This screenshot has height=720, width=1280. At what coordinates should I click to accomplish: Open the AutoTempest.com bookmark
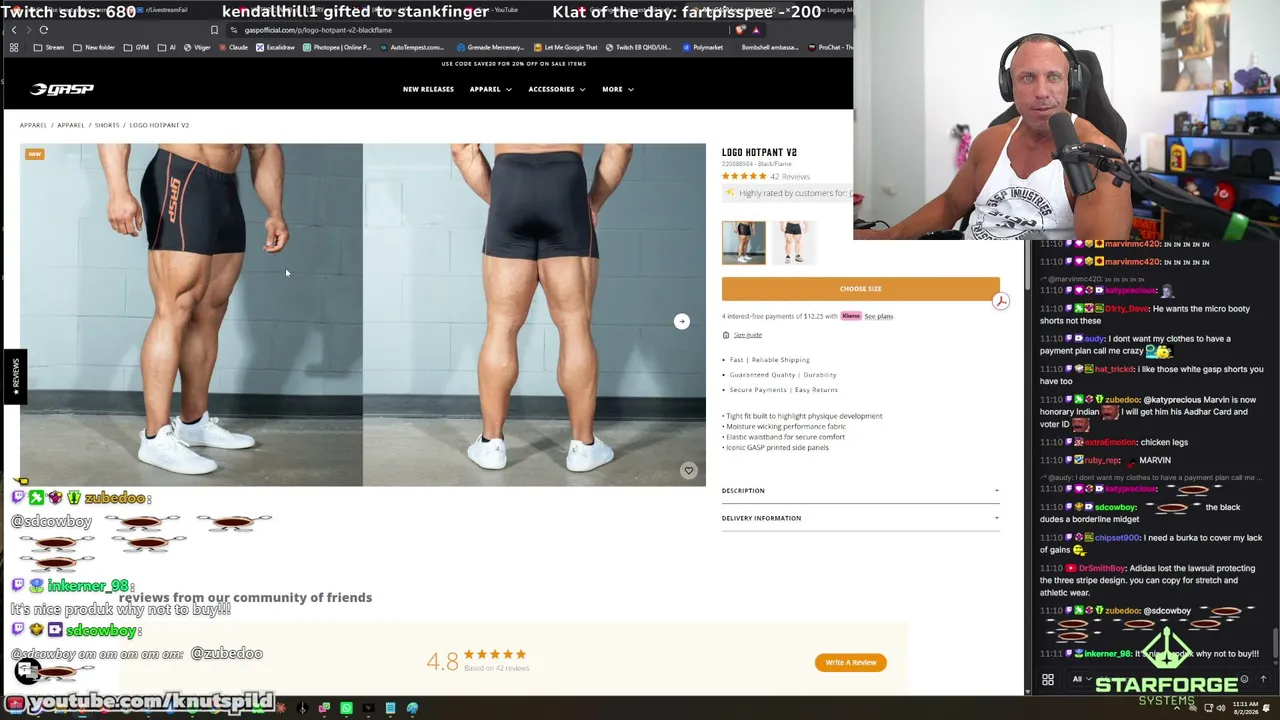coord(410,47)
